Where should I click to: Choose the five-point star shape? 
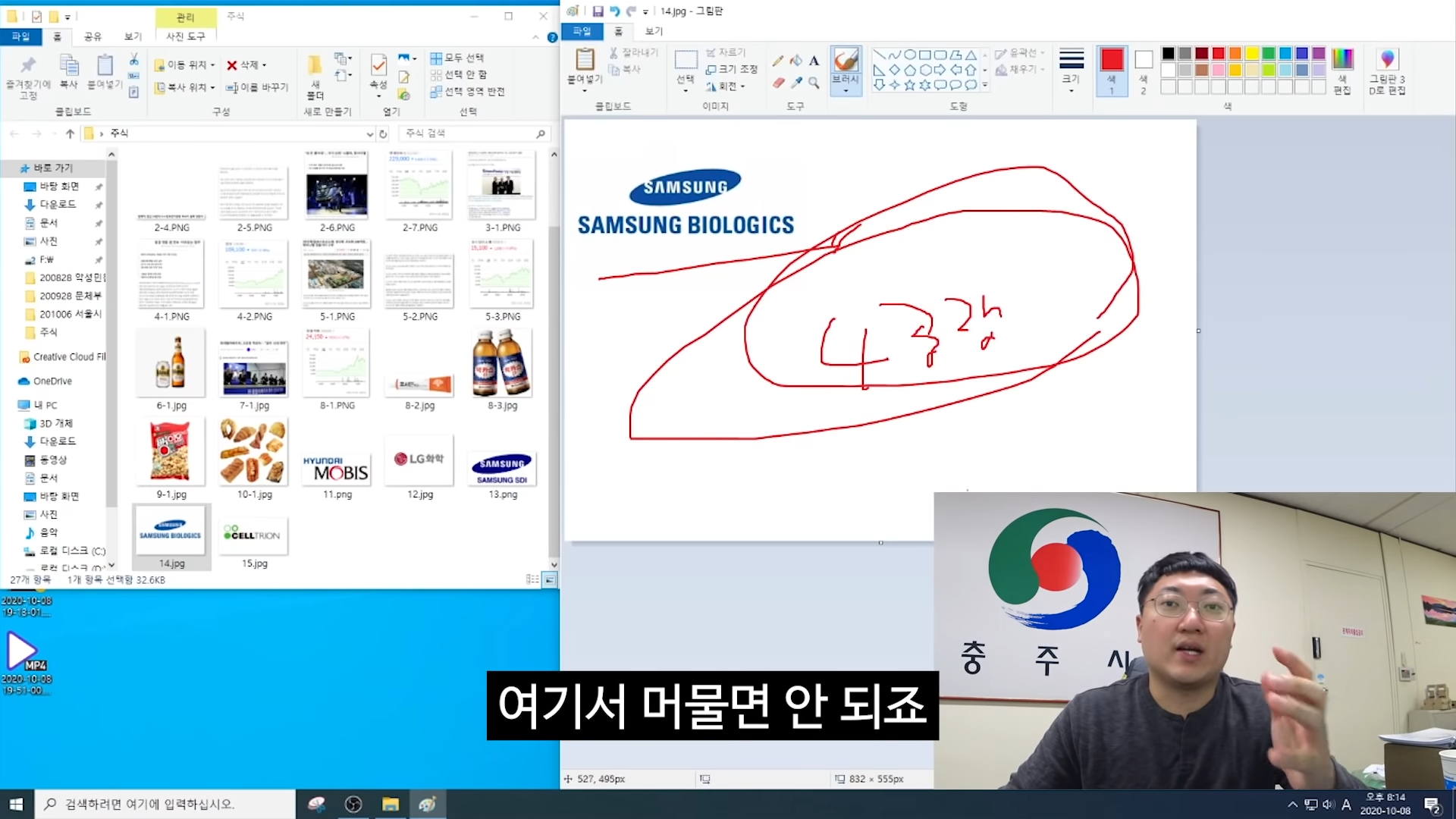coord(910,85)
